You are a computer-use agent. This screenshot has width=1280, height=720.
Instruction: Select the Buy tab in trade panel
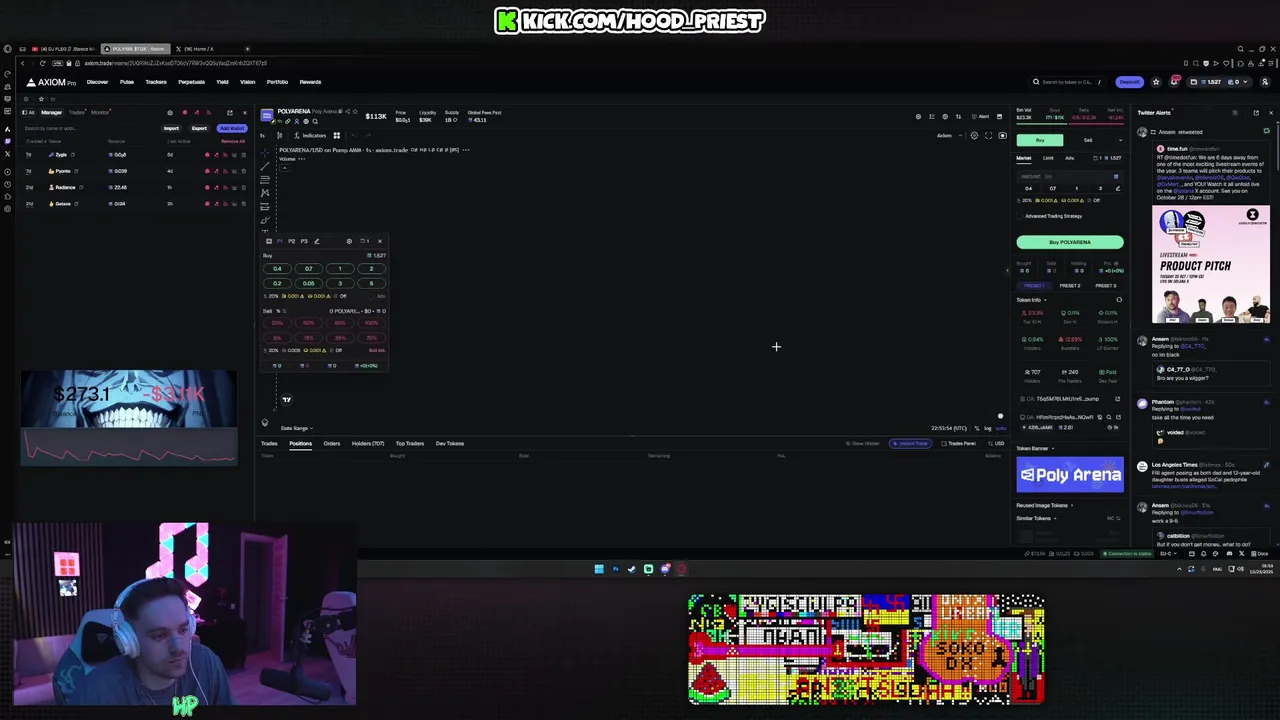click(1040, 140)
